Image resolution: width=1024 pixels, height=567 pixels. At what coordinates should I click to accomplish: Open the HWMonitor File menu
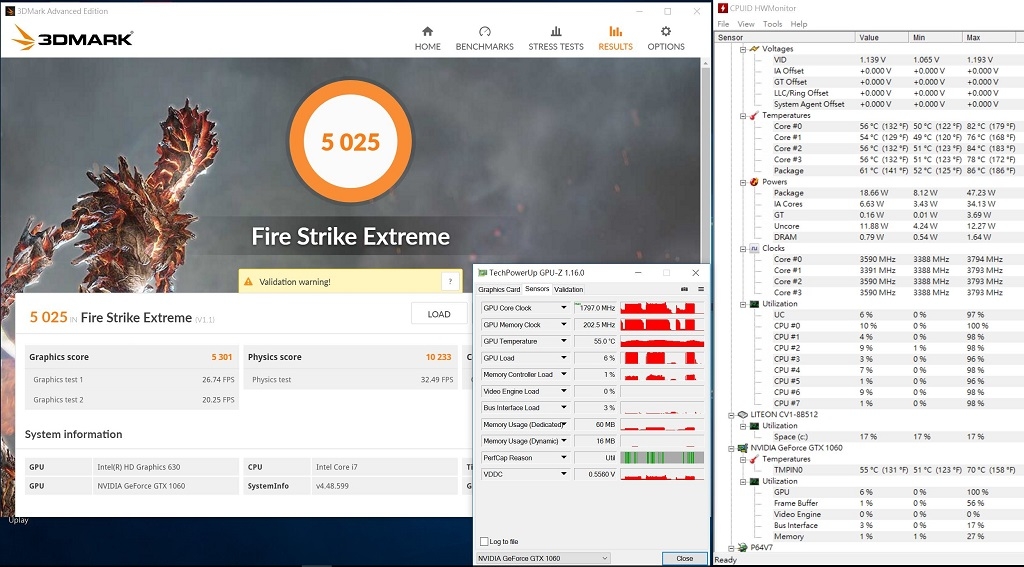pyautogui.click(x=723, y=24)
